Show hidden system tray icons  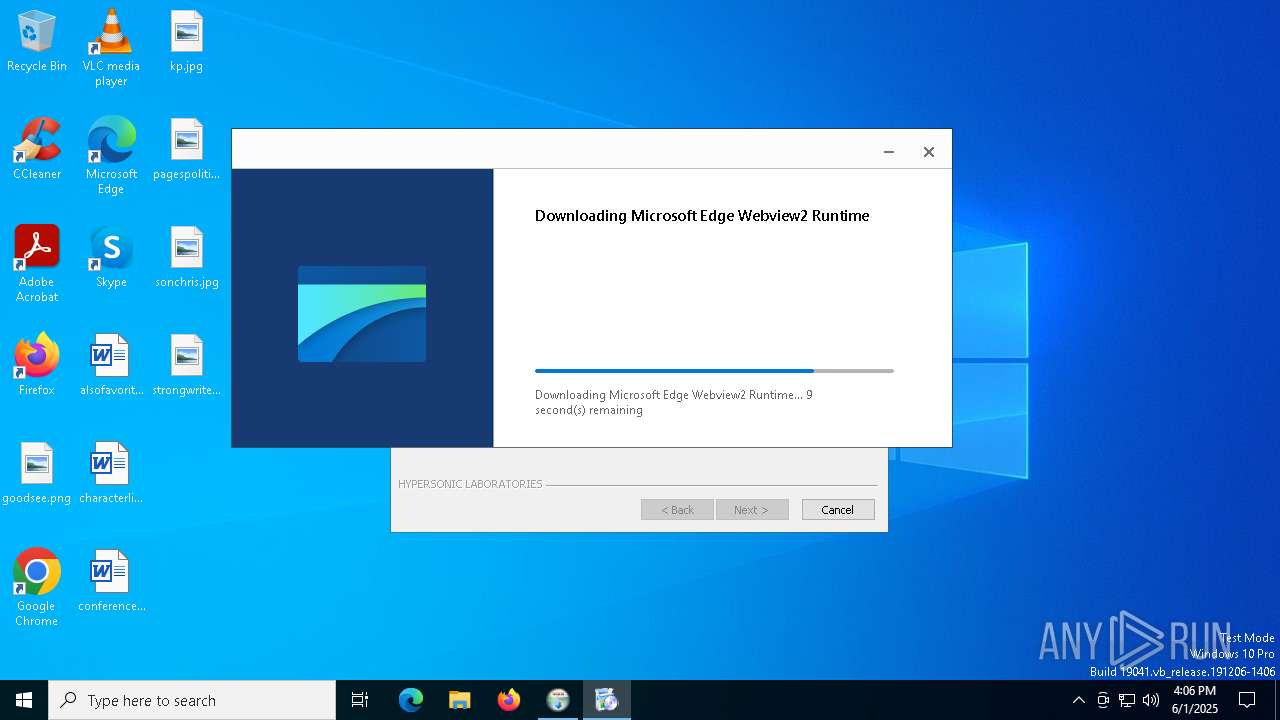[1078, 700]
